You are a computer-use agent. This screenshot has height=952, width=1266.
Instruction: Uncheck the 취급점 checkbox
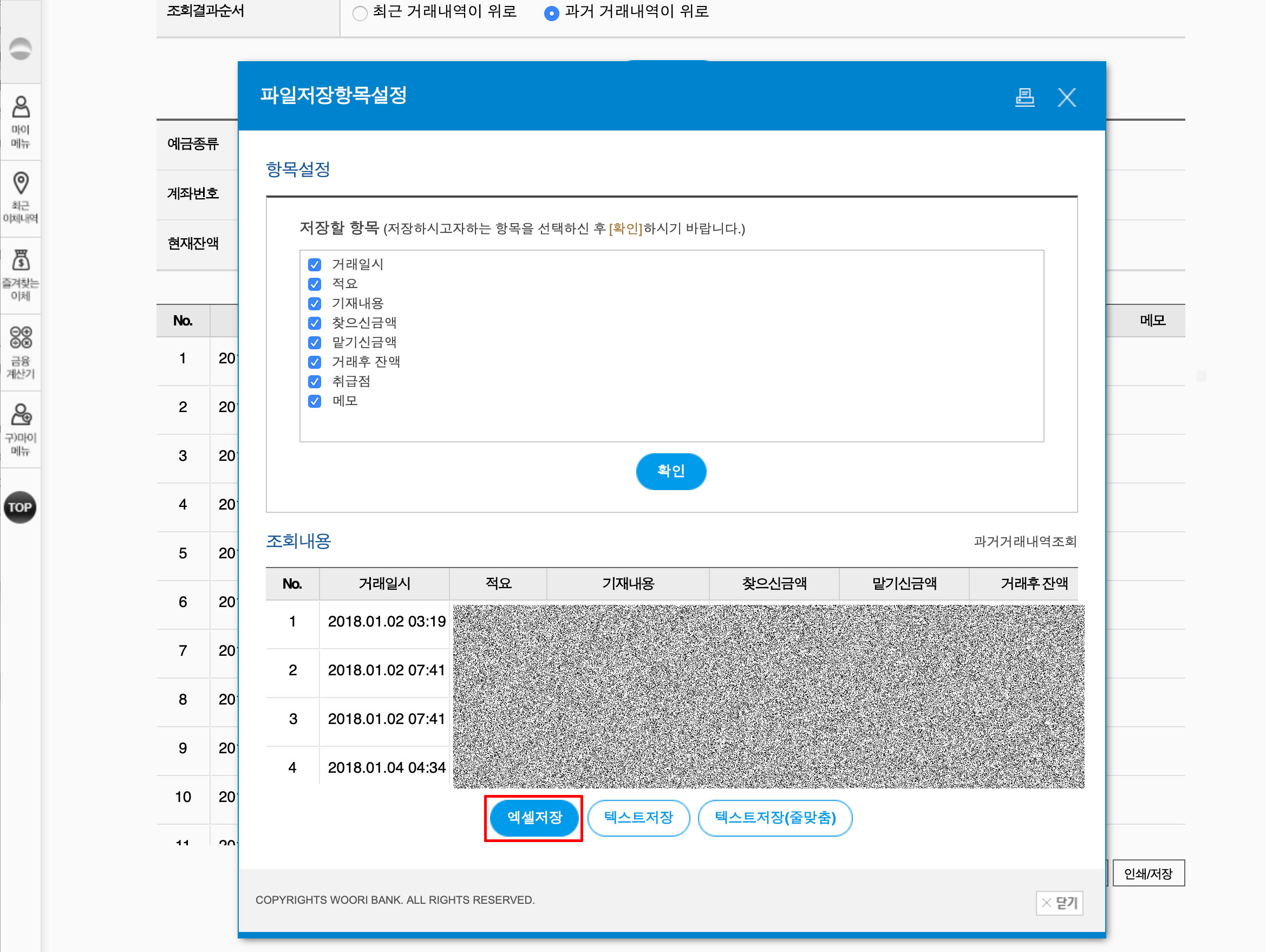point(314,382)
